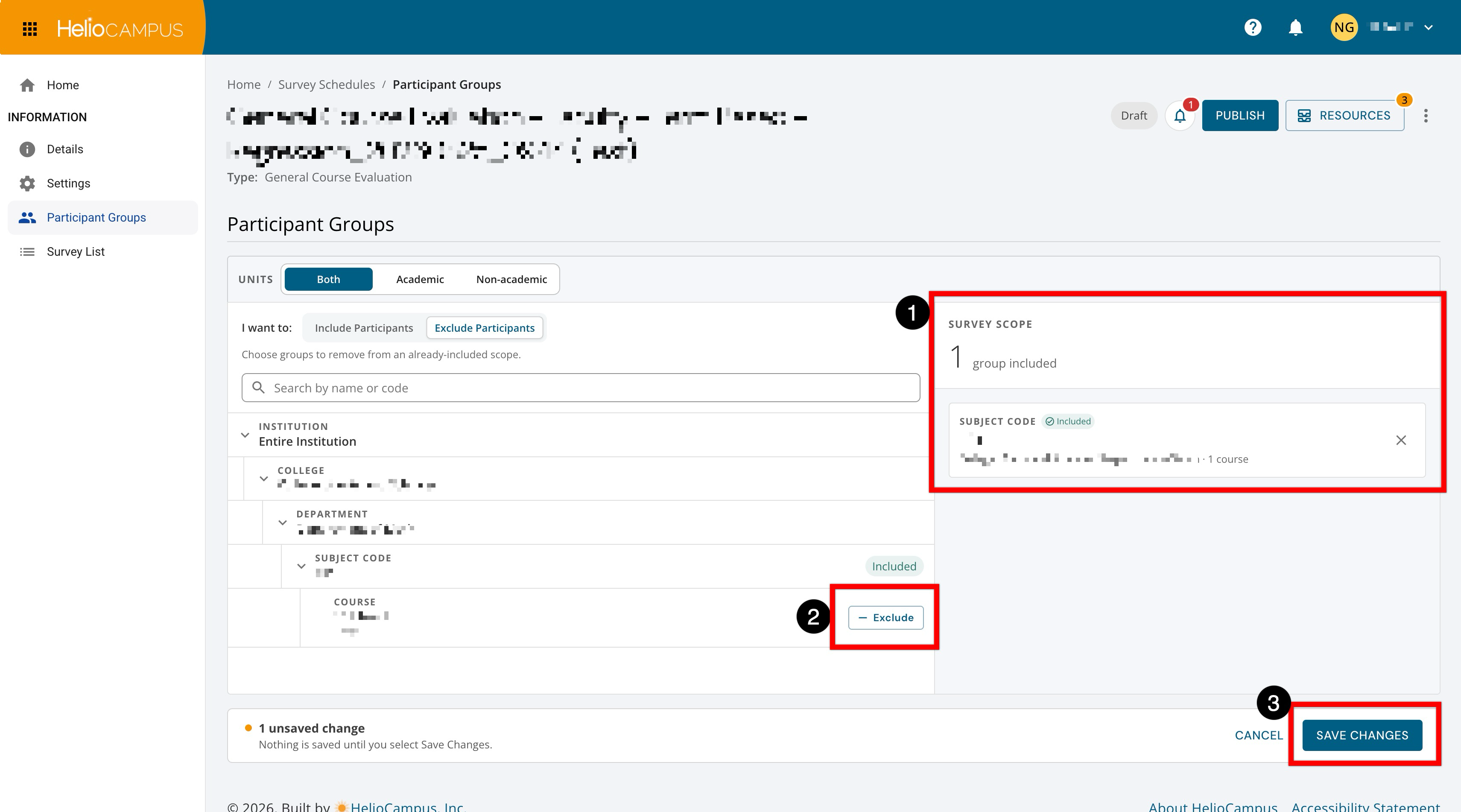Screen dimensions: 1461x812
Task: Open Settings in the sidebar
Action: pos(102,183)
